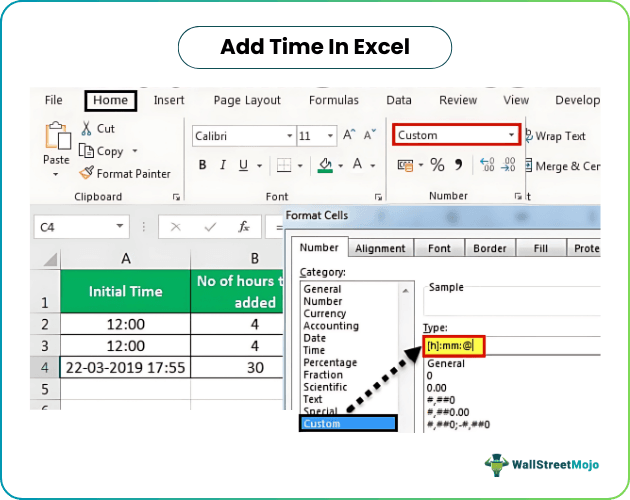Open the Formulas tab
The height and width of the screenshot is (500, 630).
[333, 100]
